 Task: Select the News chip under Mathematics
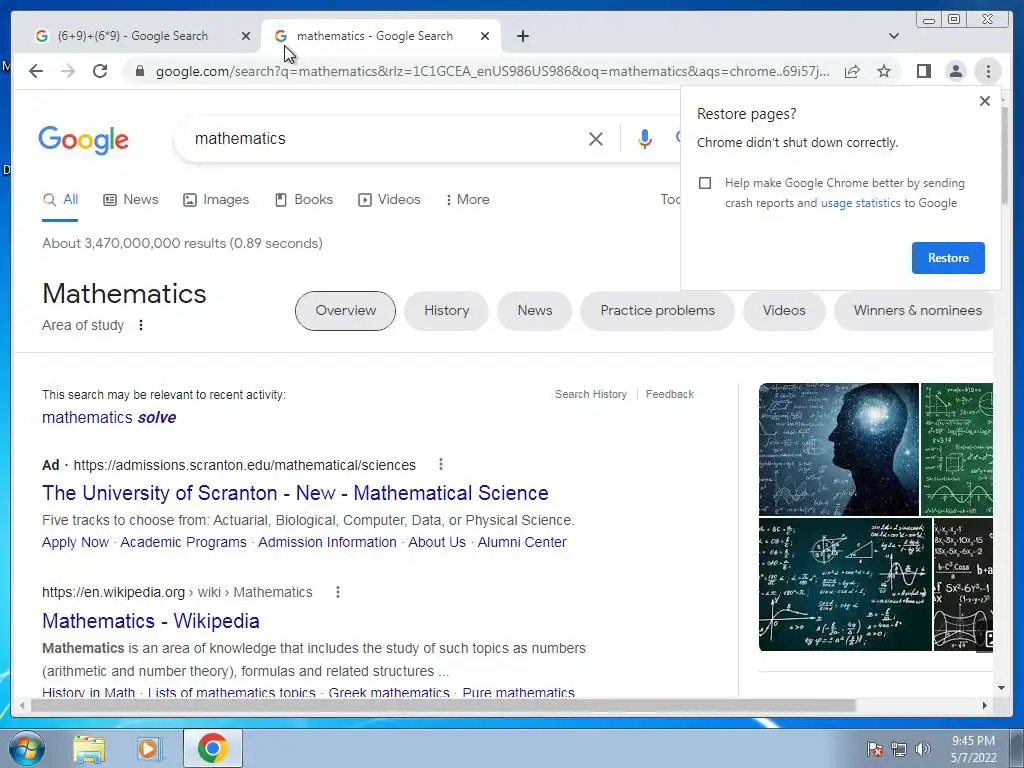click(x=535, y=311)
